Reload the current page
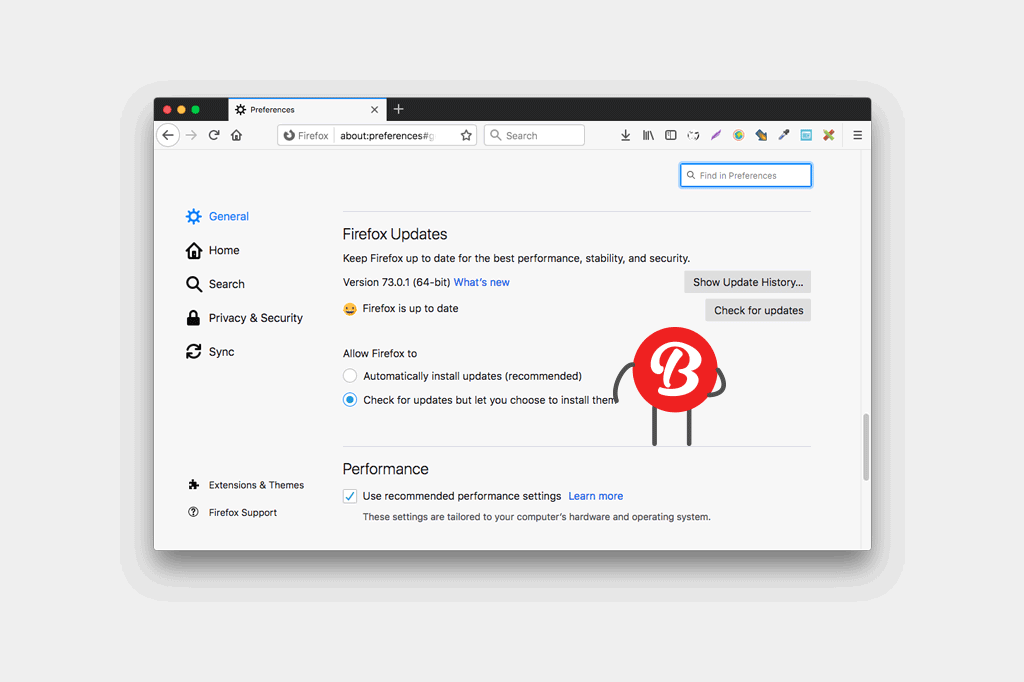 coord(214,135)
